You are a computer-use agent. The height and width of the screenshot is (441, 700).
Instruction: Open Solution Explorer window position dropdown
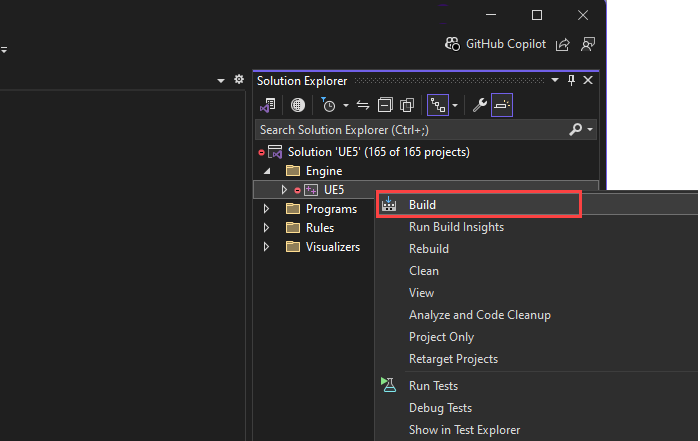[x=555, y=81]
